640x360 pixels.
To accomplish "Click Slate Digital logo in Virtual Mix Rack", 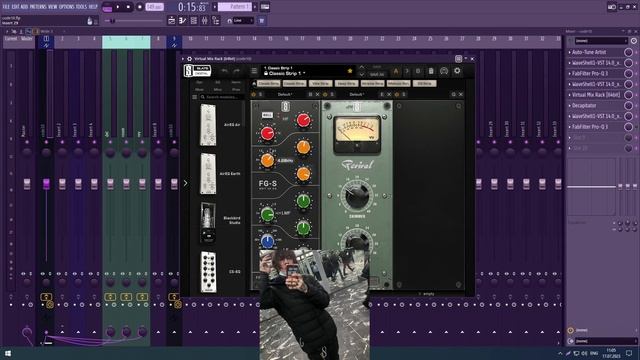I will pyautogui.click(x=197, y=71).
